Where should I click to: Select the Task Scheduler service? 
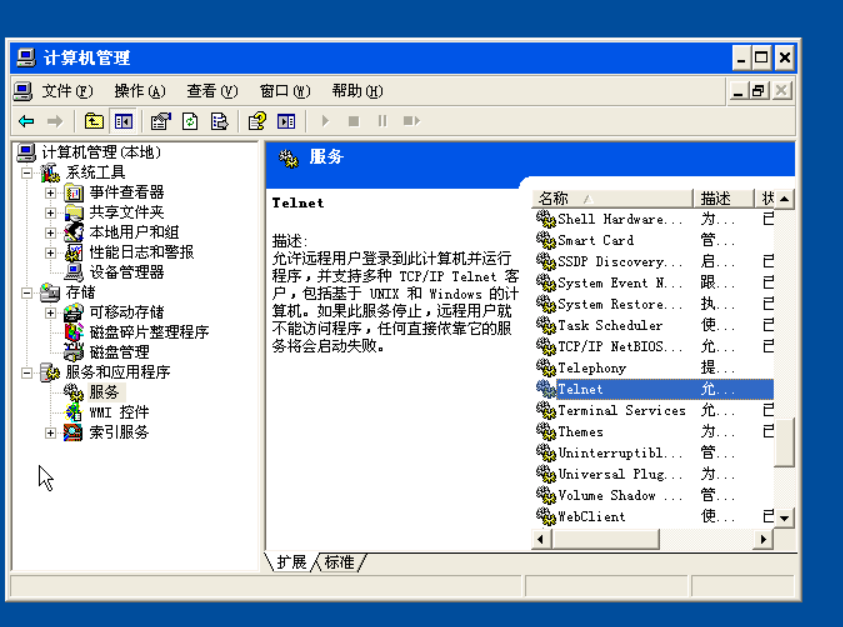pyautogui.click(x=654, y=325)
